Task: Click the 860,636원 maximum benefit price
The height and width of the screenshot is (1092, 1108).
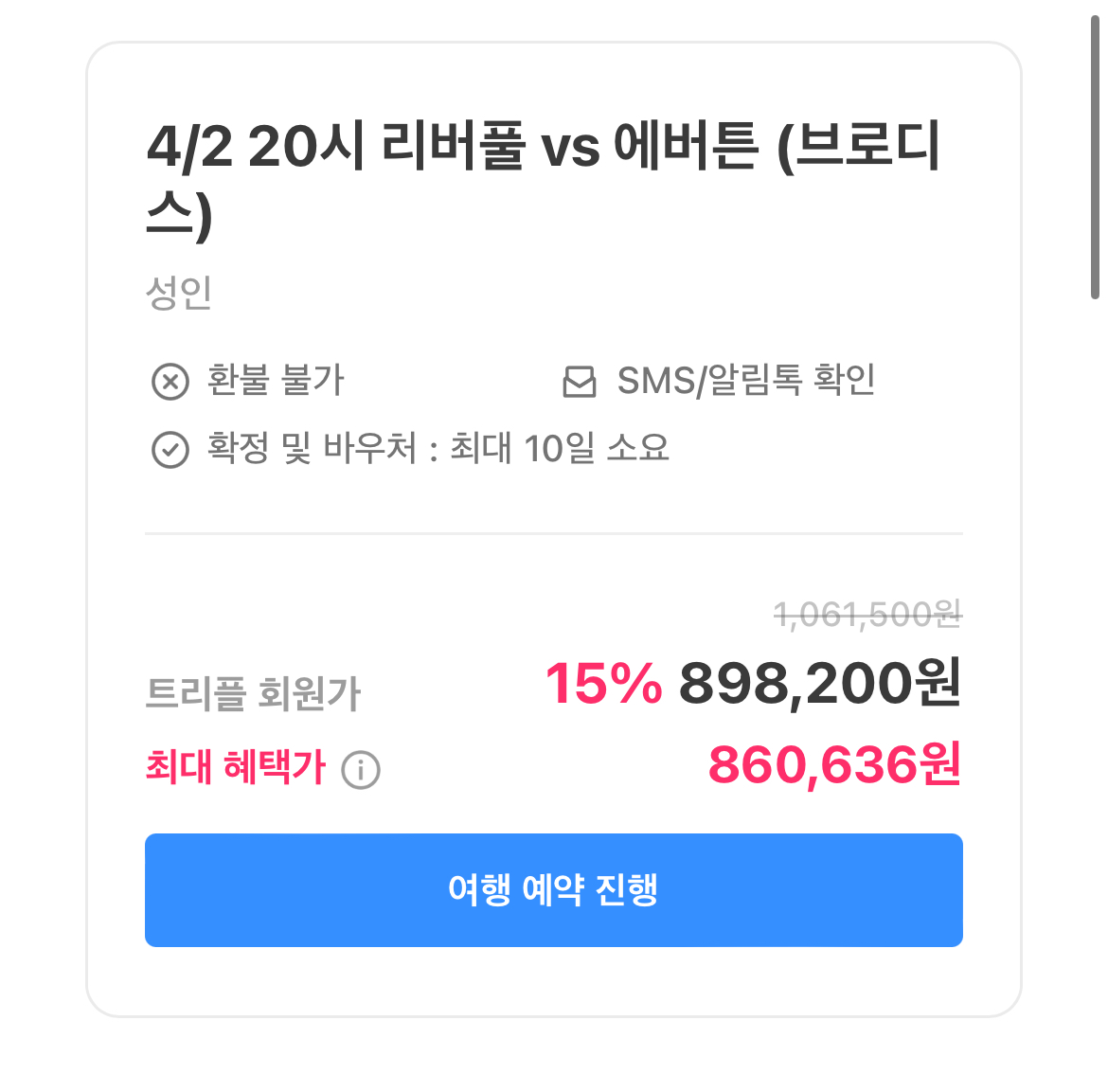Action: click(834, 765)
